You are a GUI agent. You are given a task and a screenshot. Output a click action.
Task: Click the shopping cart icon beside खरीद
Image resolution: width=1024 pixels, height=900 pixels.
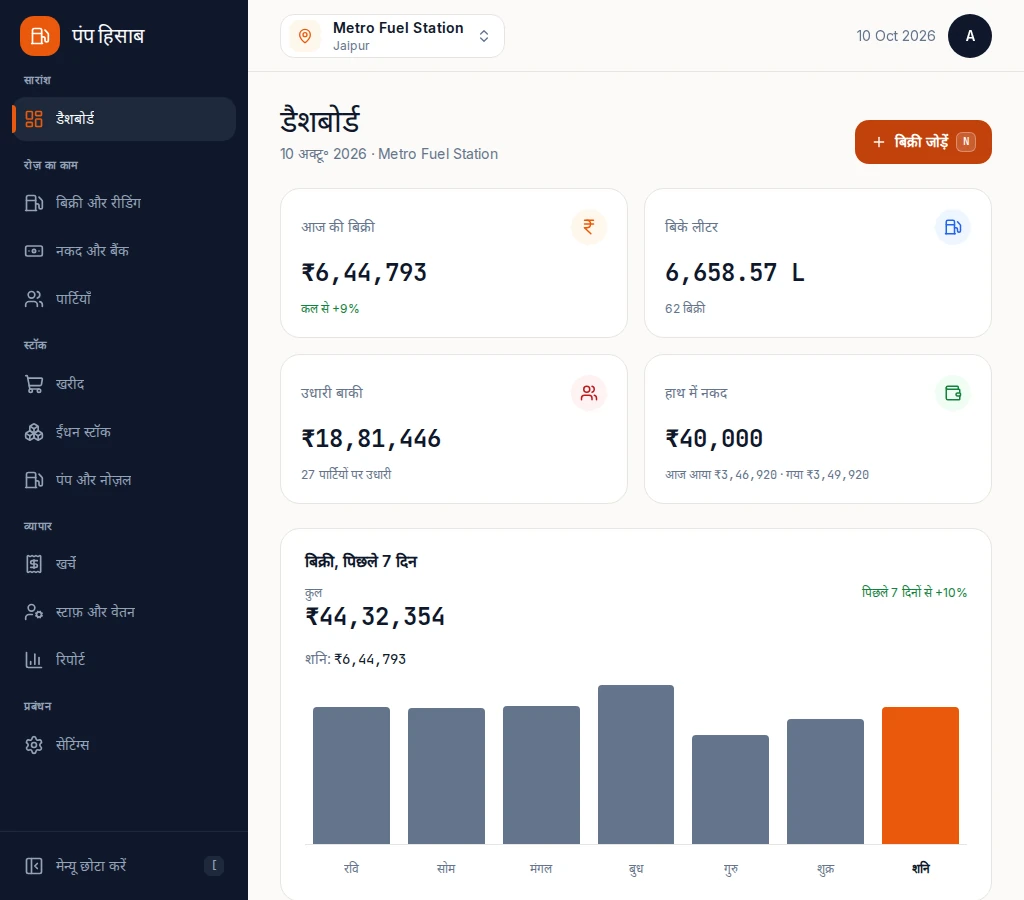tap(34, 384)
